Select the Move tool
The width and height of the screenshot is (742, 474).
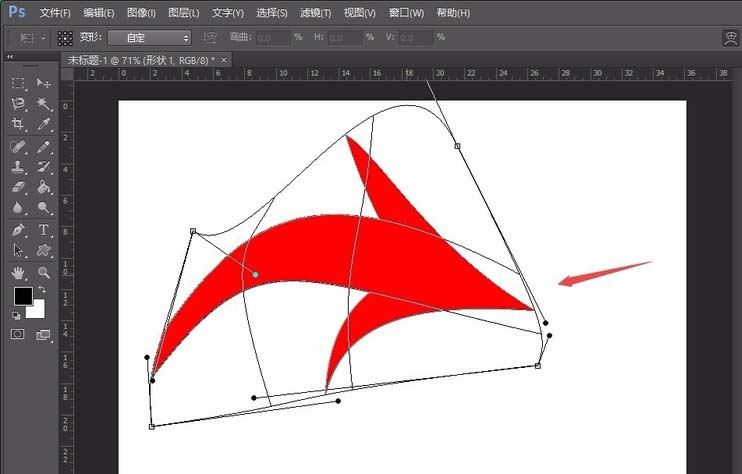pos(44,83)
